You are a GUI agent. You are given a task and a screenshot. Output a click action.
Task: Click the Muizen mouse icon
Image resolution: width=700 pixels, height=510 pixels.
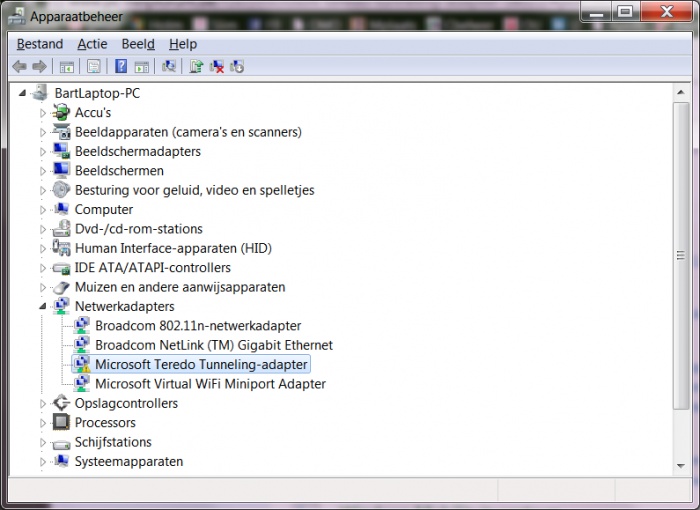(x=61, y=287)
